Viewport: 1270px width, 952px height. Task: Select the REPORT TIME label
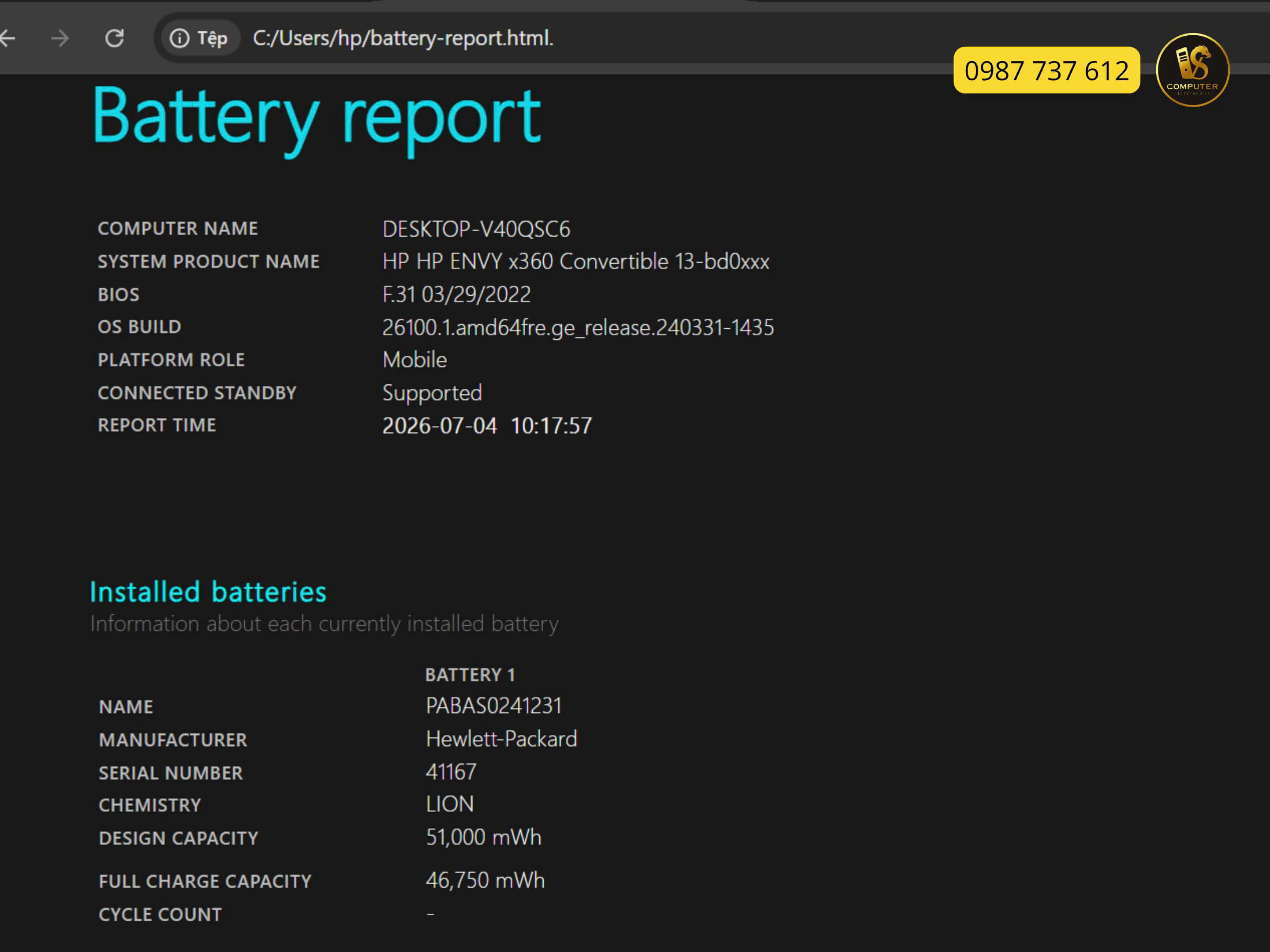pyautogui.click(x=157, y=425)
